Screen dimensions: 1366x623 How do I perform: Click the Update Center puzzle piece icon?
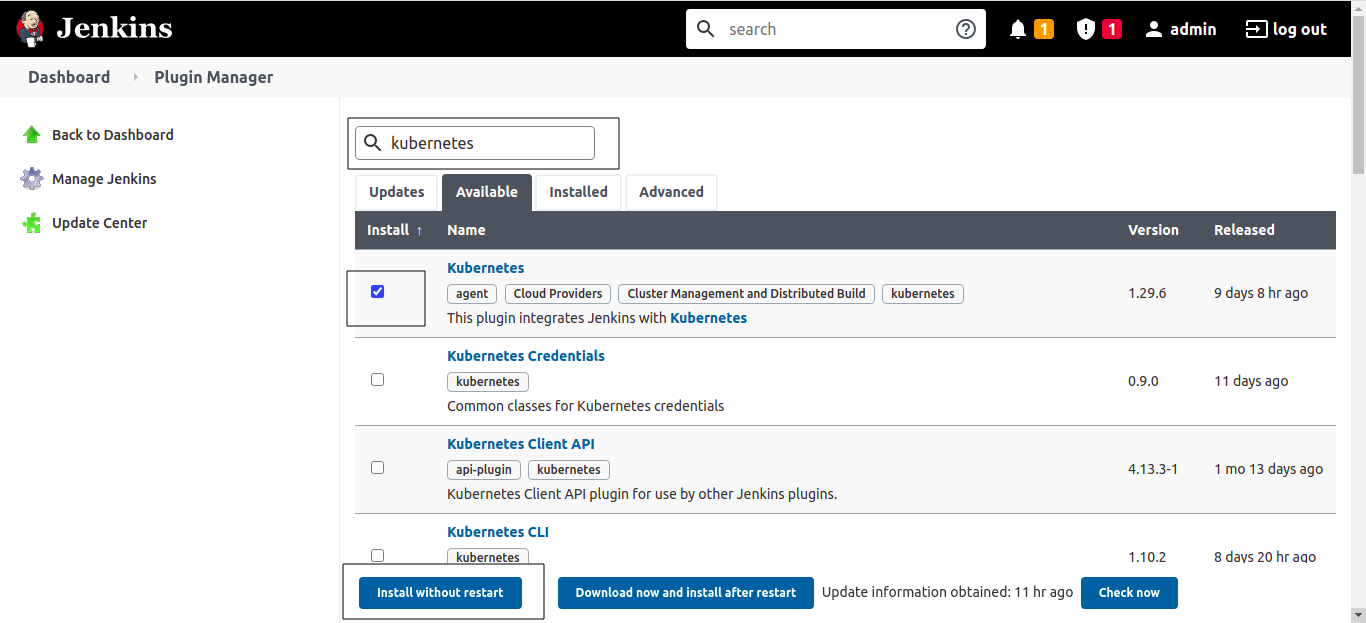[32, 223]
